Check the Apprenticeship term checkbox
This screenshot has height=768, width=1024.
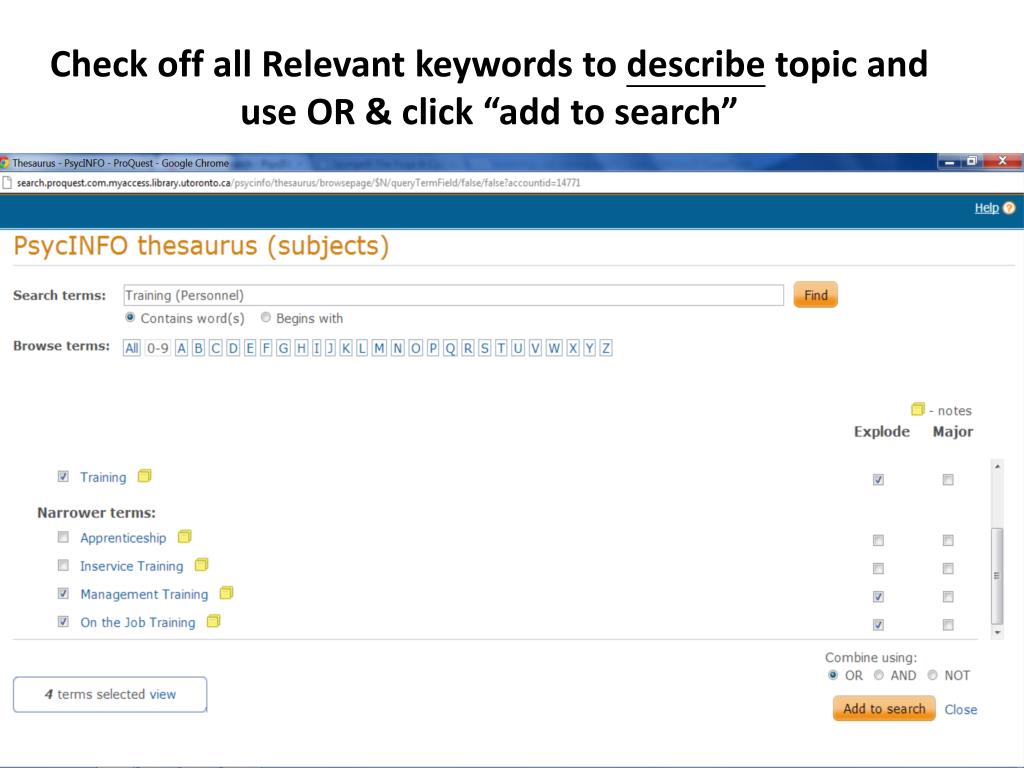[63, 537]
